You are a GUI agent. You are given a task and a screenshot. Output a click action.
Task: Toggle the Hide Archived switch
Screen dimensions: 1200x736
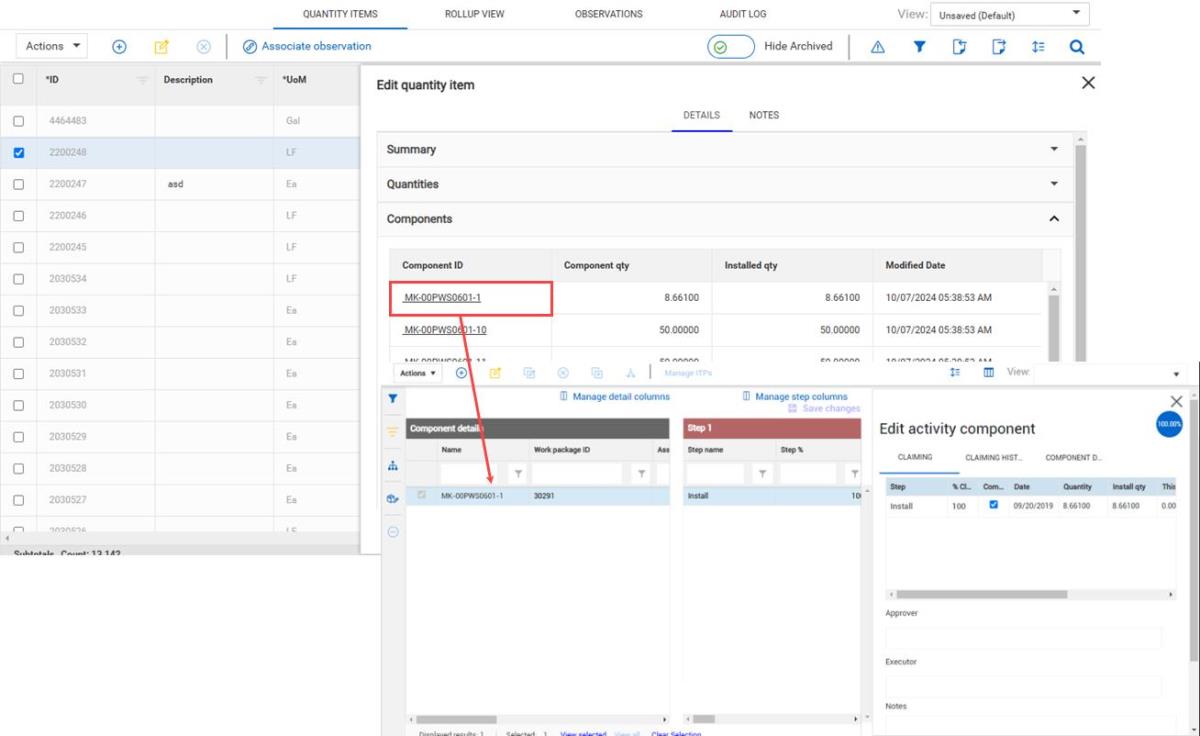pos(731,47)
